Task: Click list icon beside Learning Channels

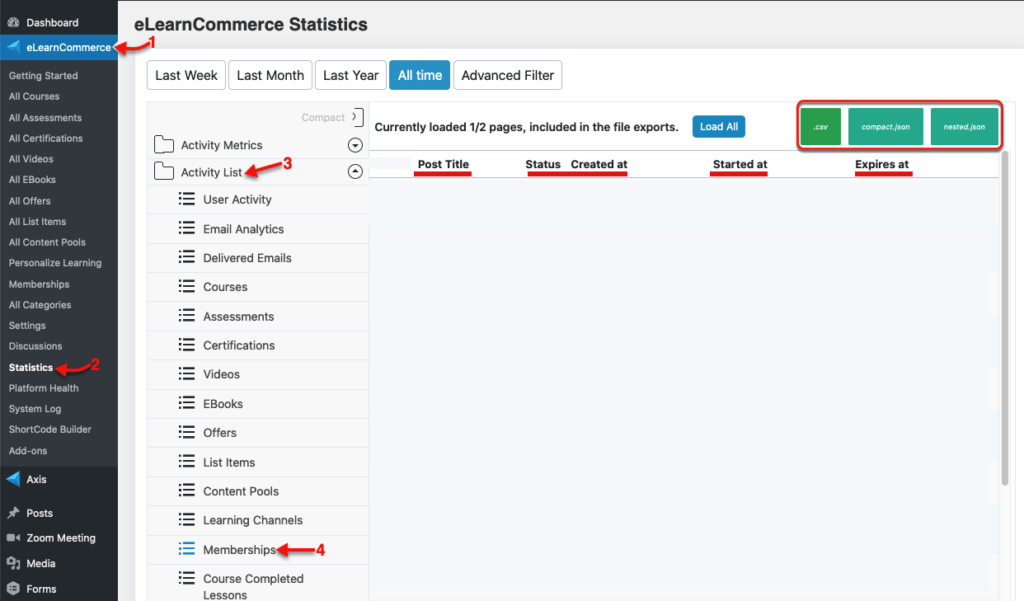Action: 187,519
